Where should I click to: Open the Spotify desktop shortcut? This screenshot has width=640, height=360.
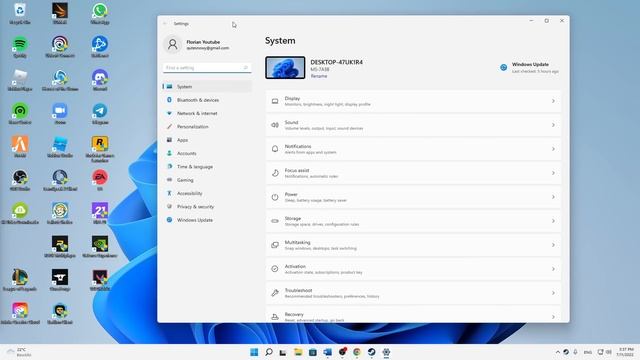point(20,47)
